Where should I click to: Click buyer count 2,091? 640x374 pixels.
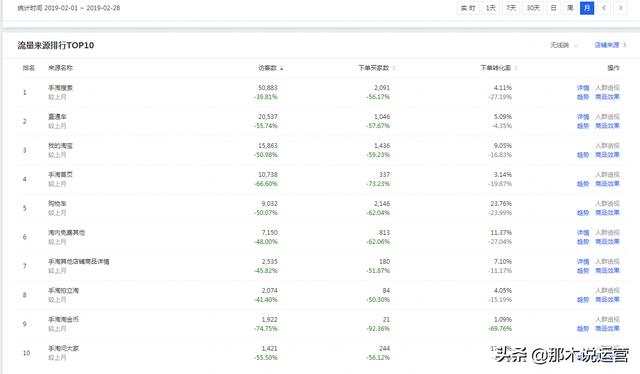coord(382,88)
